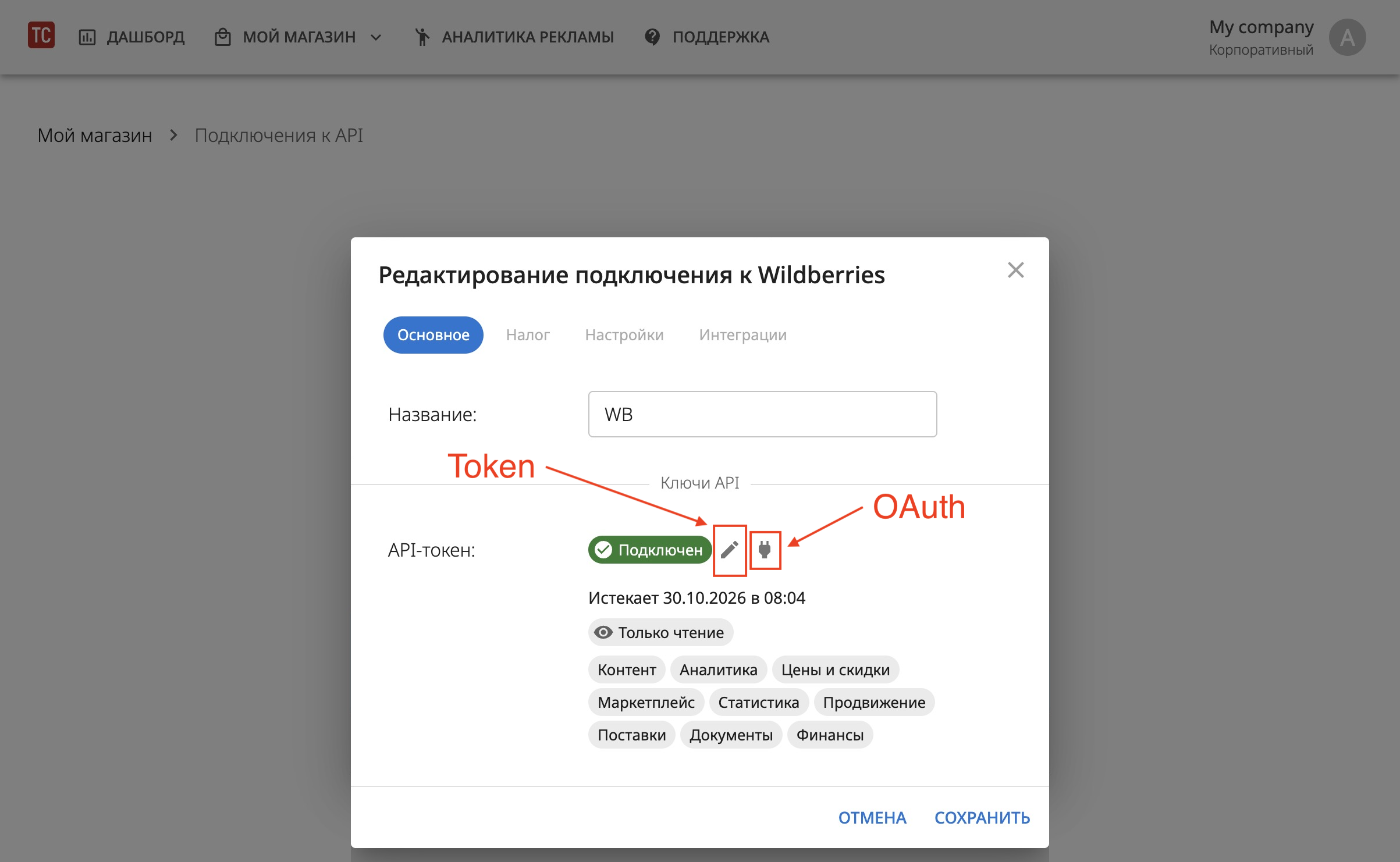Click the pencil icon to edit token
Screen dimensions: 1400x862
pyautogui.click(x=730, y=550)
